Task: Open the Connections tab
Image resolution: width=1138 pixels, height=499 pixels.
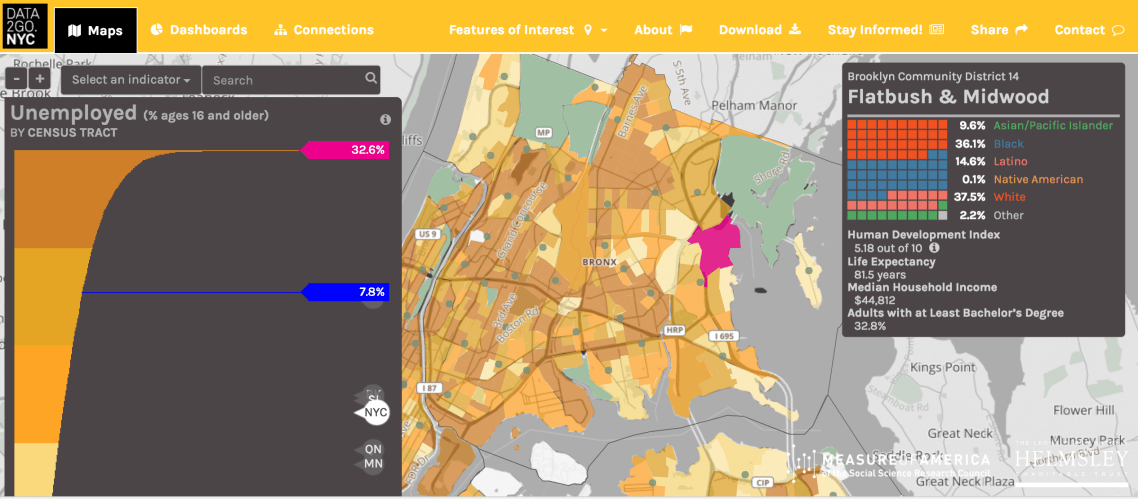Action: tap(323, 30)
